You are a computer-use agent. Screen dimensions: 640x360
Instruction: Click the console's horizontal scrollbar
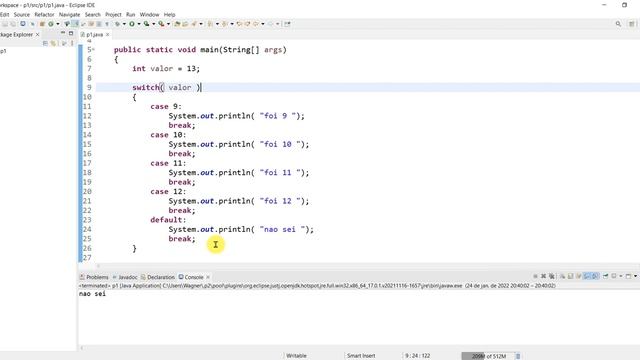[x=359, y=348]
